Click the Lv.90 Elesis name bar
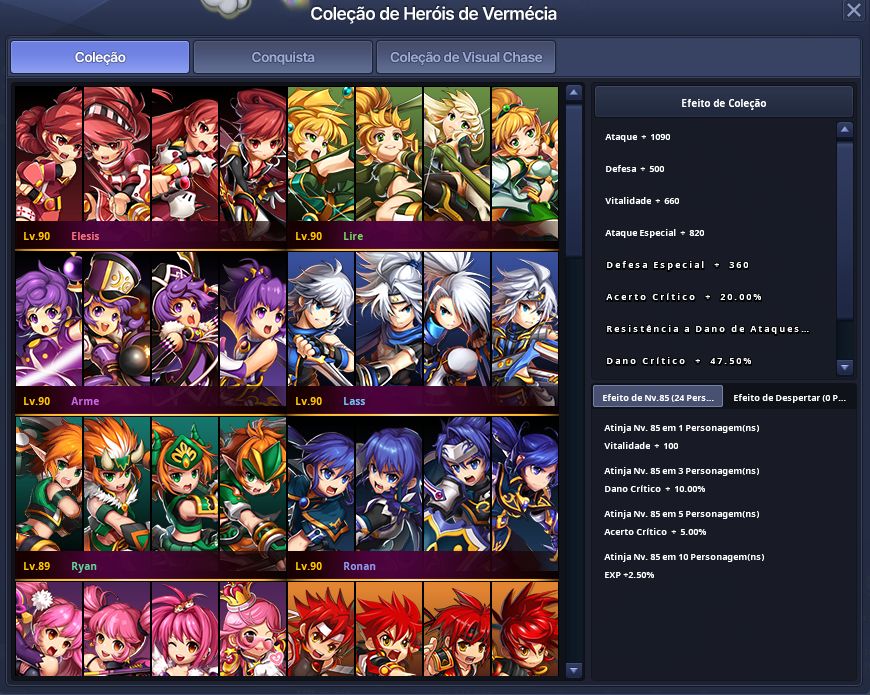This screenshot has width=870, height=695. (150, 236)
